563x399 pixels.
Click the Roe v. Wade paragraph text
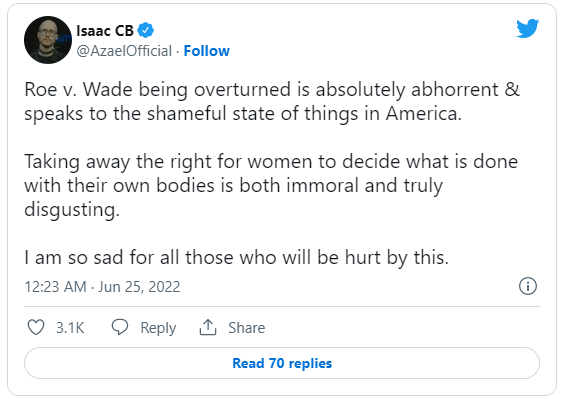pos(272,102)
